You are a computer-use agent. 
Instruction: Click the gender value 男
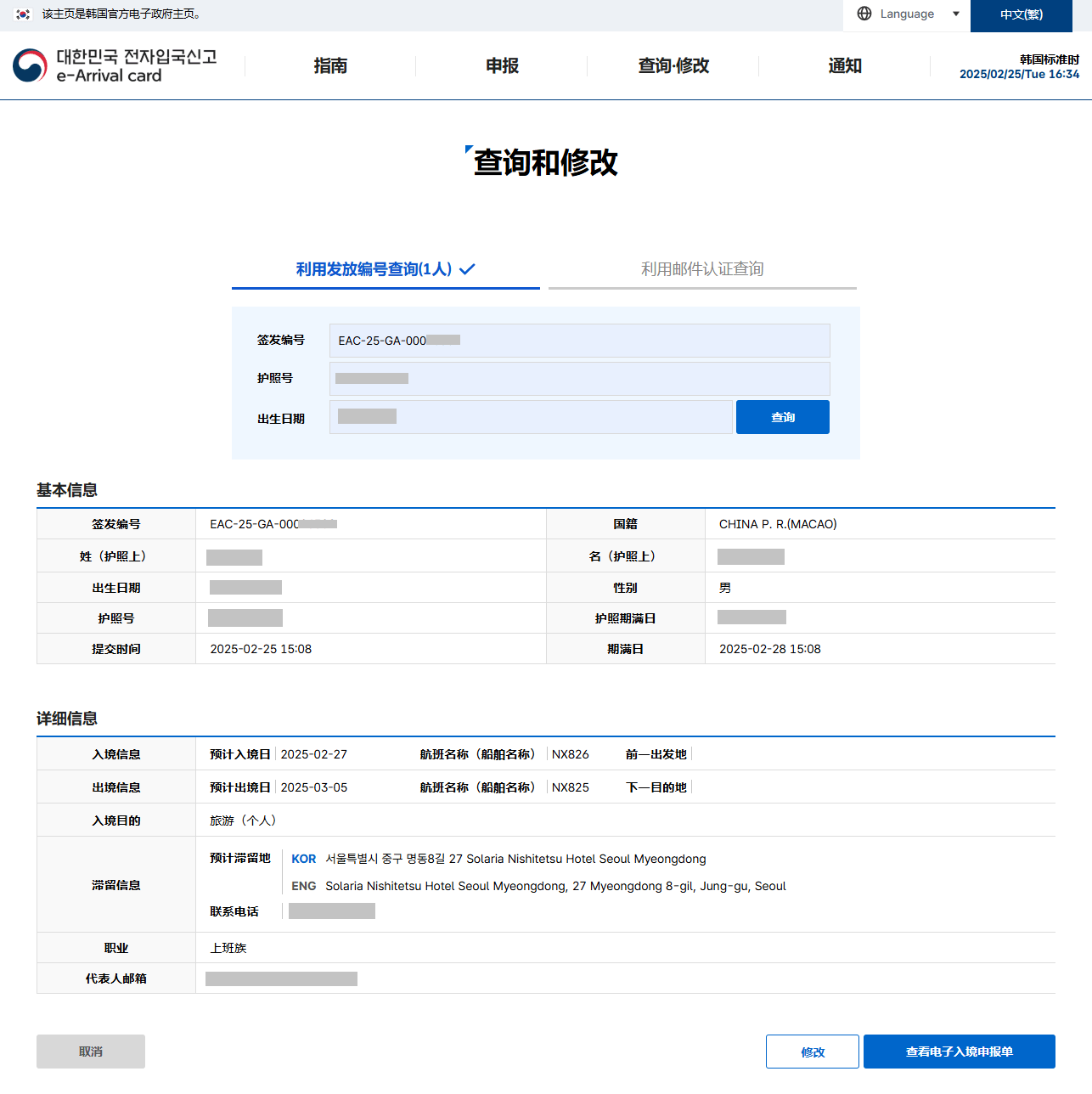point(725,588)
